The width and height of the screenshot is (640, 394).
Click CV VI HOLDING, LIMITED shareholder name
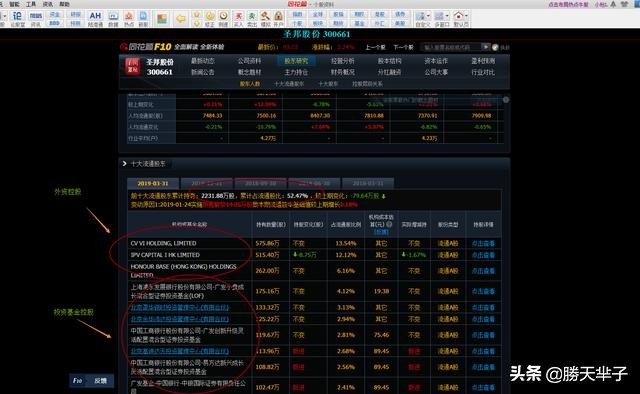click(163, 243)
